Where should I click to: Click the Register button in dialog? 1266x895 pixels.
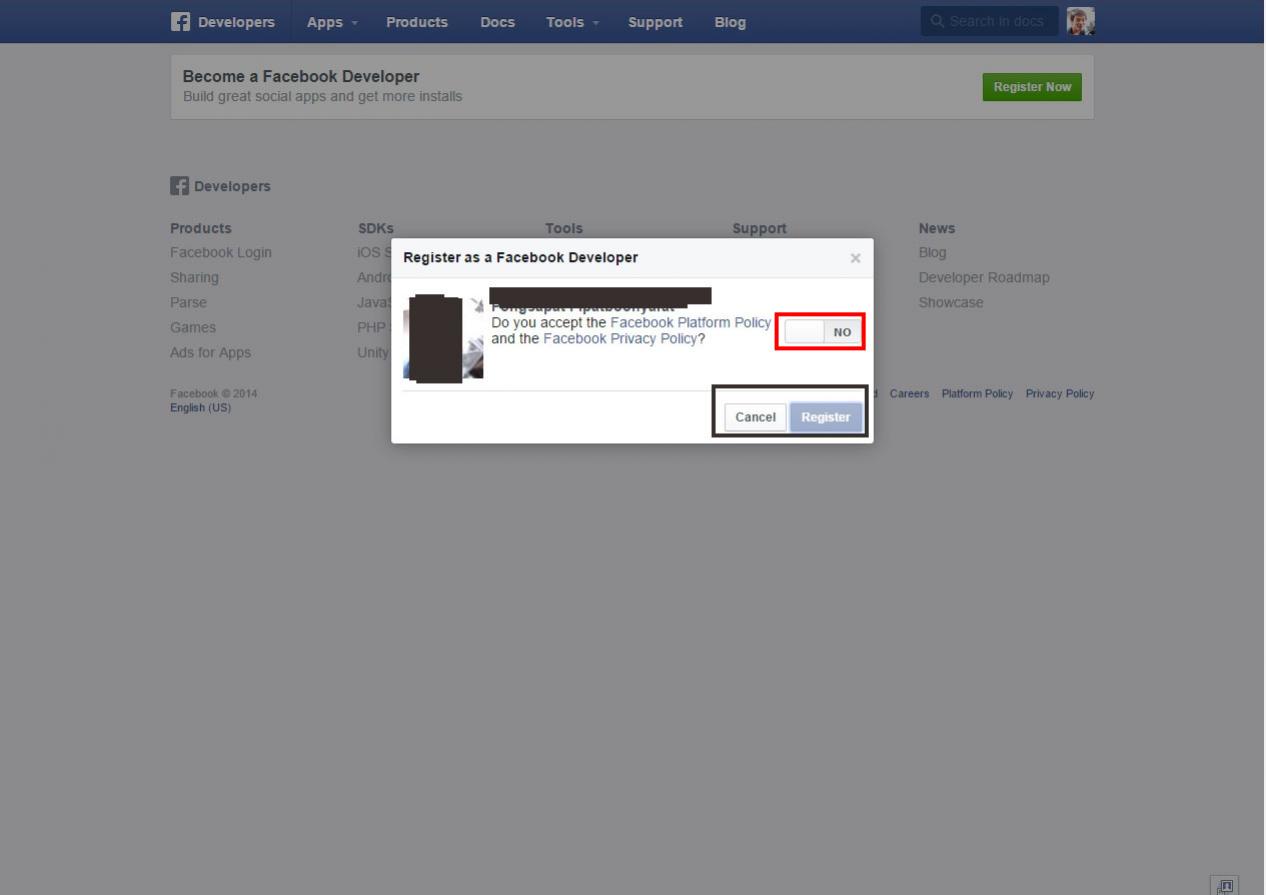click(x=826, y=417)
